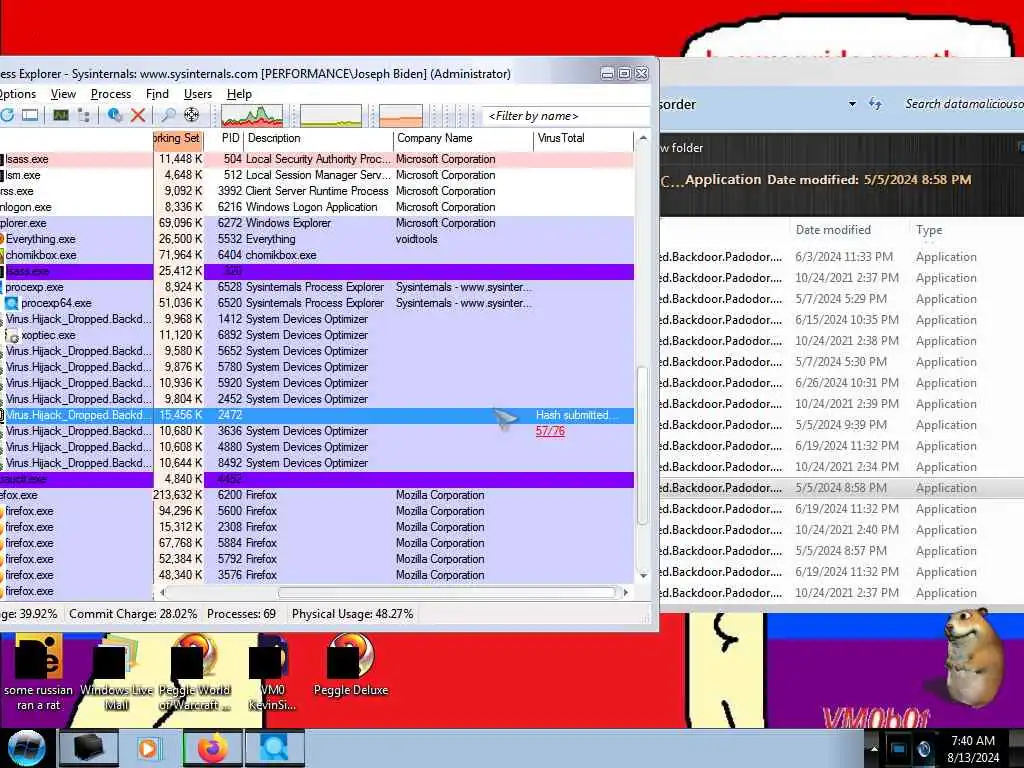
Task: Click the Explorer search box
Action: (961, 104)
